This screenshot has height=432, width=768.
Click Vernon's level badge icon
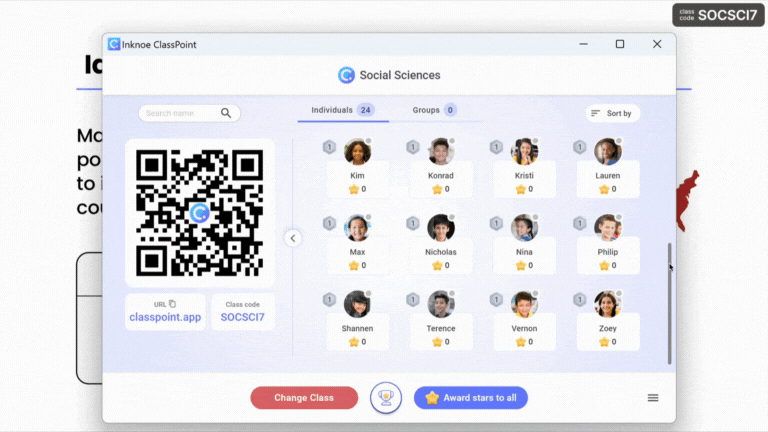coord(496,299)
